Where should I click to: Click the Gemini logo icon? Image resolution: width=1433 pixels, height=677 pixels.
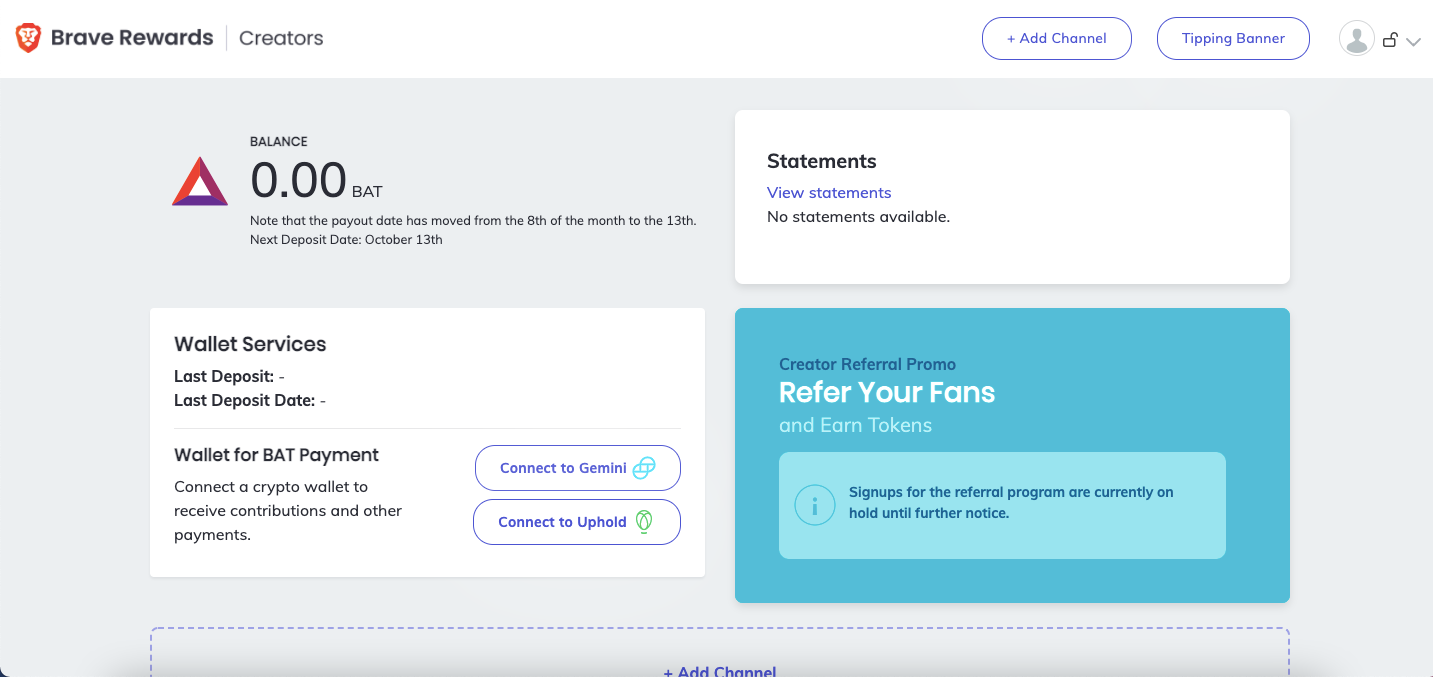click(x=645, y=467)
